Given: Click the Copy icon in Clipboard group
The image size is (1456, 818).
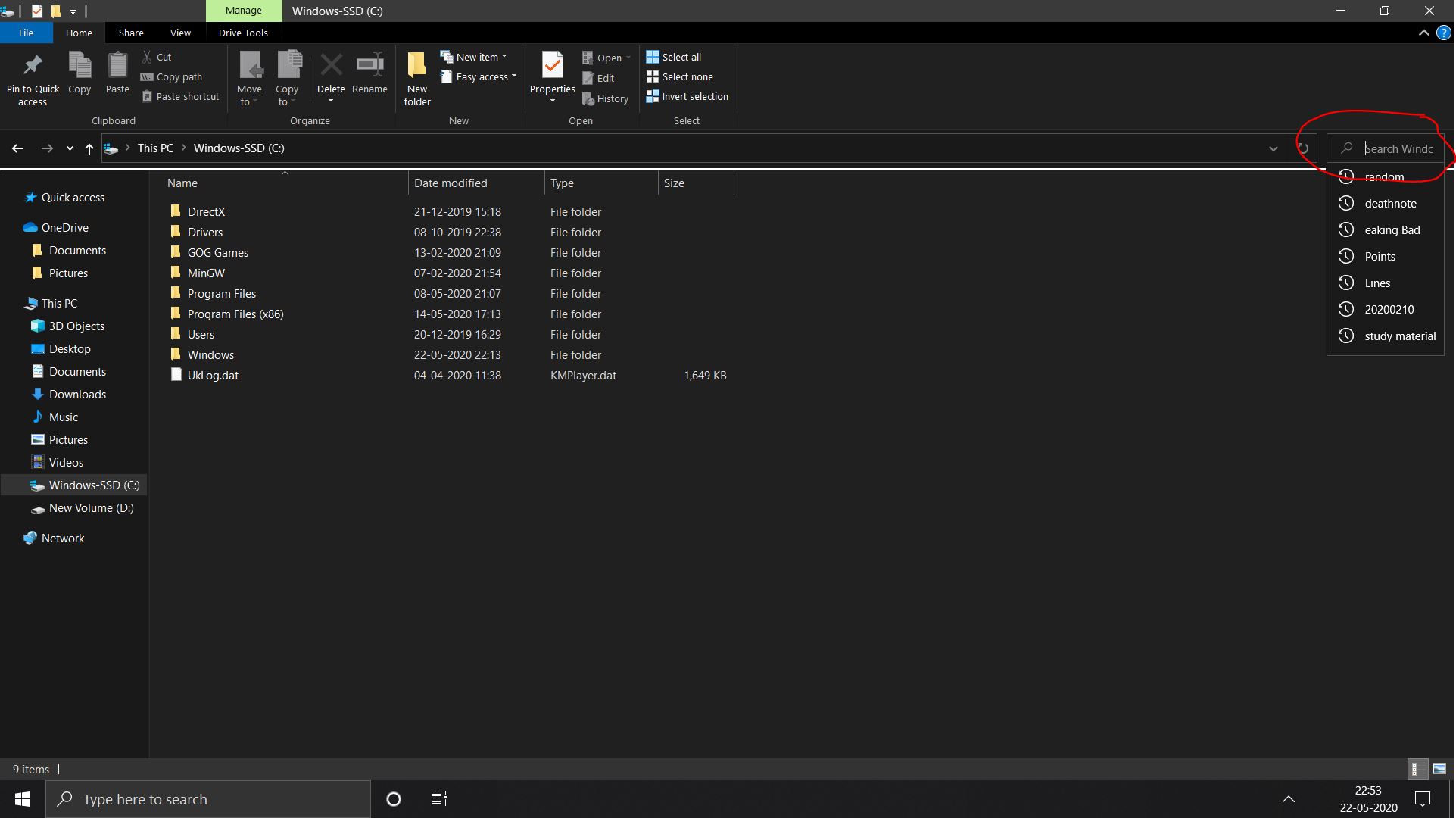Looking at the screenshot, I should tap(80, 65).
